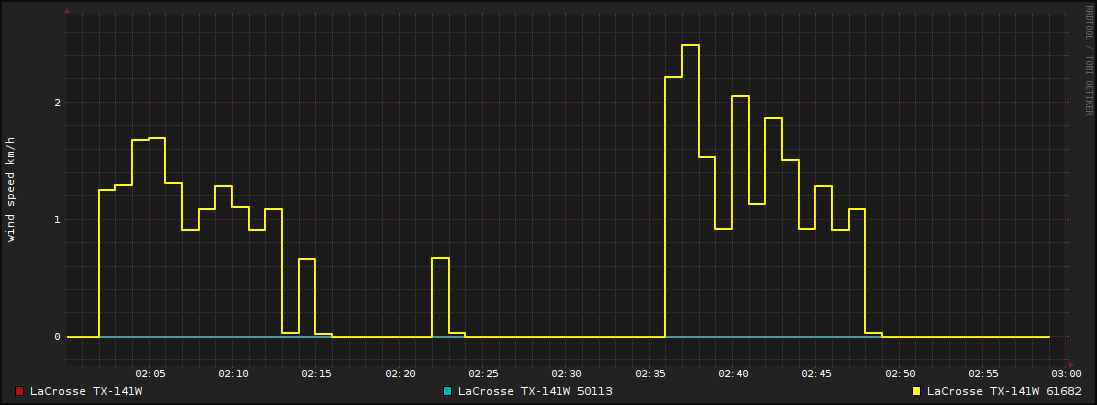The image size is (1097, 405).
Task: Click the 02:10 time axis label
Action: [x=233, y=374]
